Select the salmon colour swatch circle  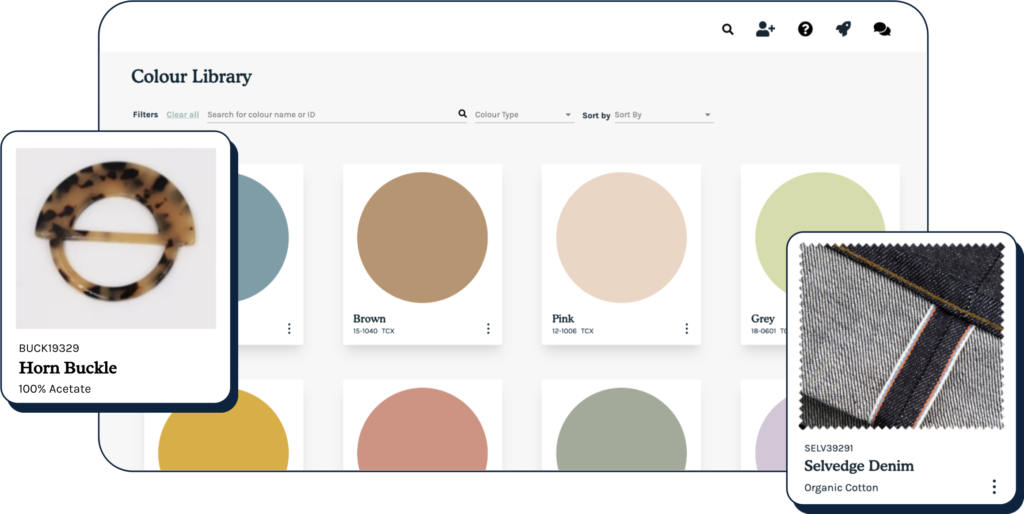coord(423,429)
